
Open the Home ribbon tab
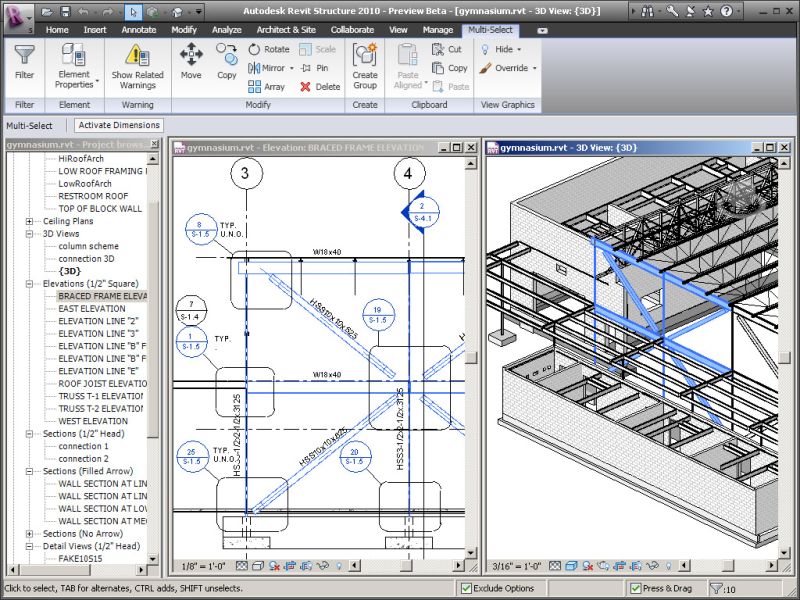57,30
